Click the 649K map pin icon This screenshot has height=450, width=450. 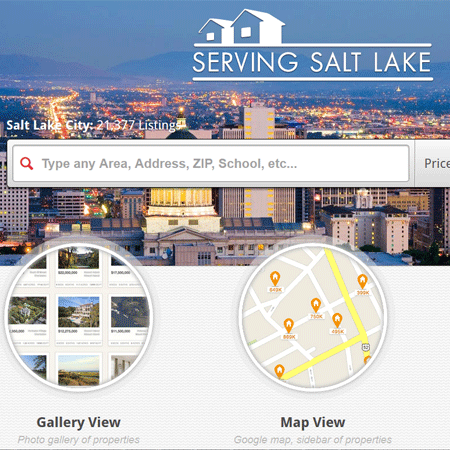(x=275, y=279)
